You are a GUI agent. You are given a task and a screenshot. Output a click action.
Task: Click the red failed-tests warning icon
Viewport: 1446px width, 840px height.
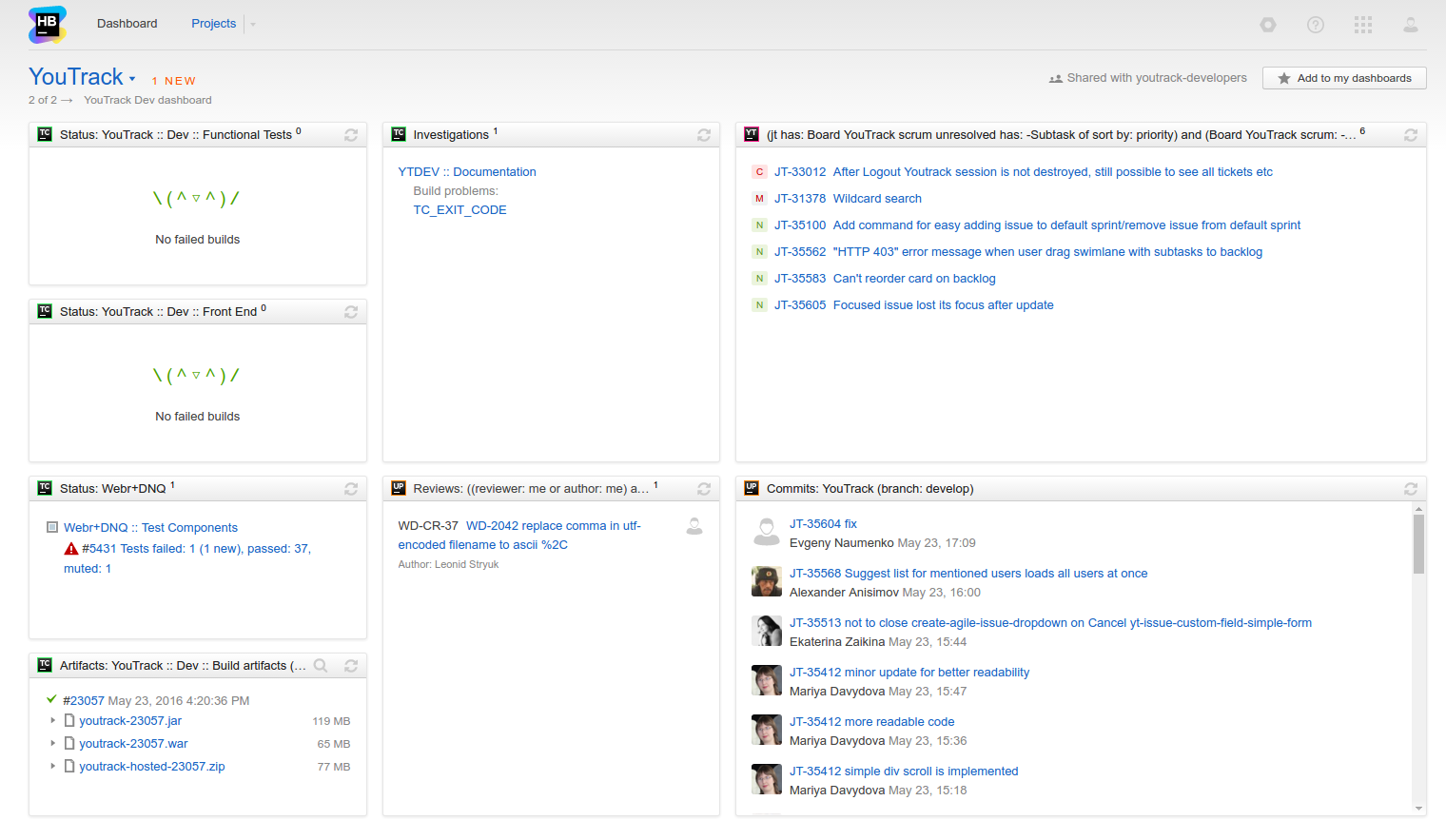[x=71, y=549]
